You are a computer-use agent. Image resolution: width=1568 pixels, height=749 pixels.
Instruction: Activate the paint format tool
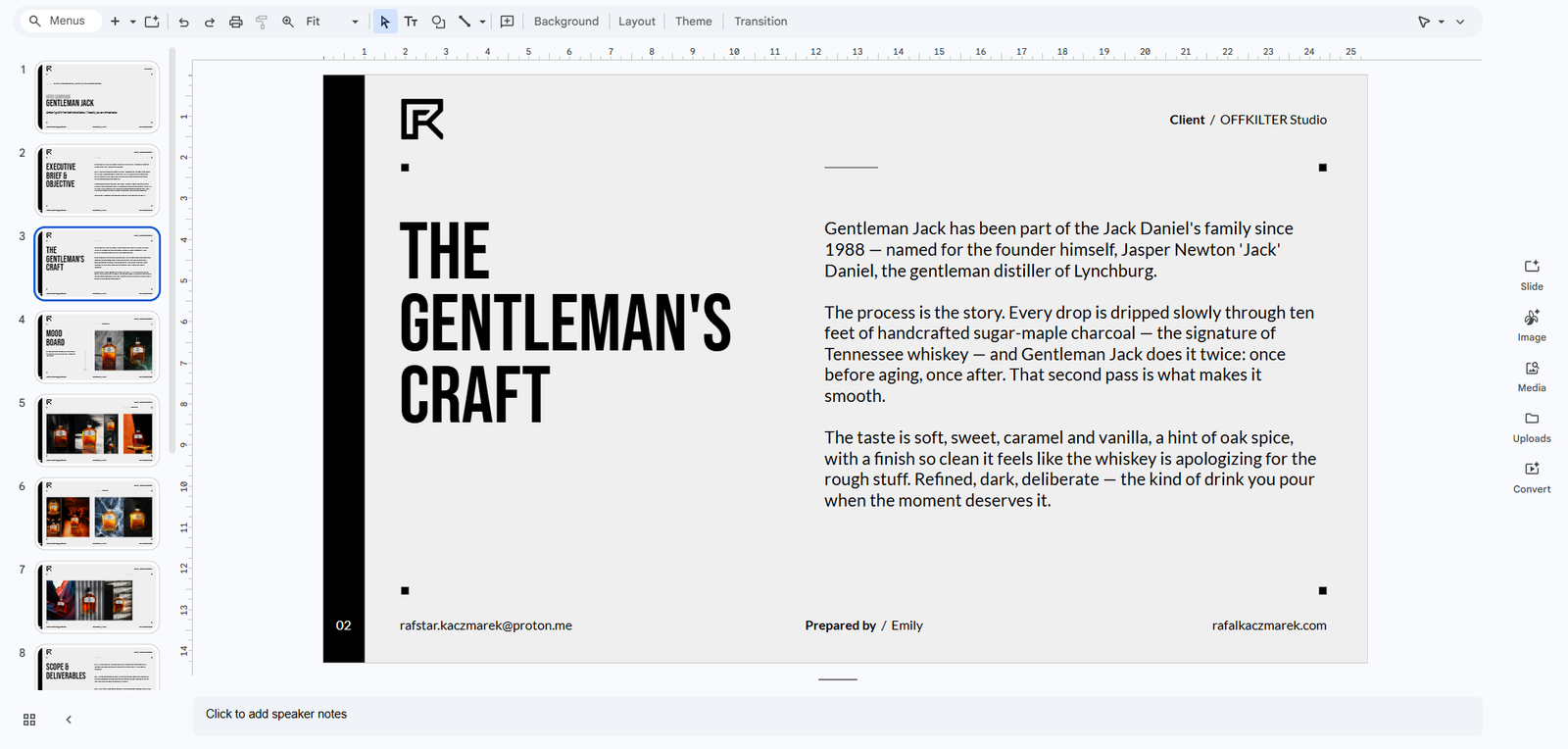coord(262,22)
